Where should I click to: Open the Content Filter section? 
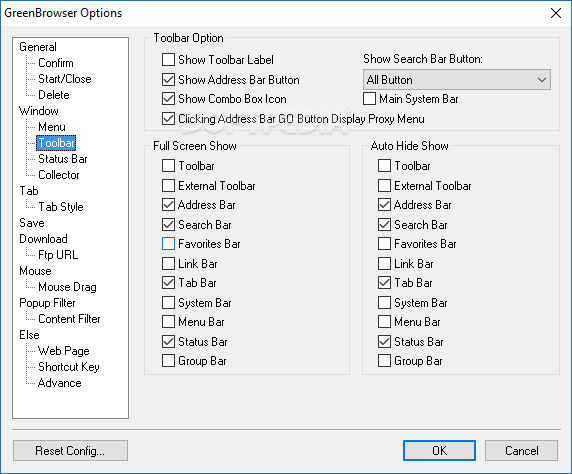(69, 319)
